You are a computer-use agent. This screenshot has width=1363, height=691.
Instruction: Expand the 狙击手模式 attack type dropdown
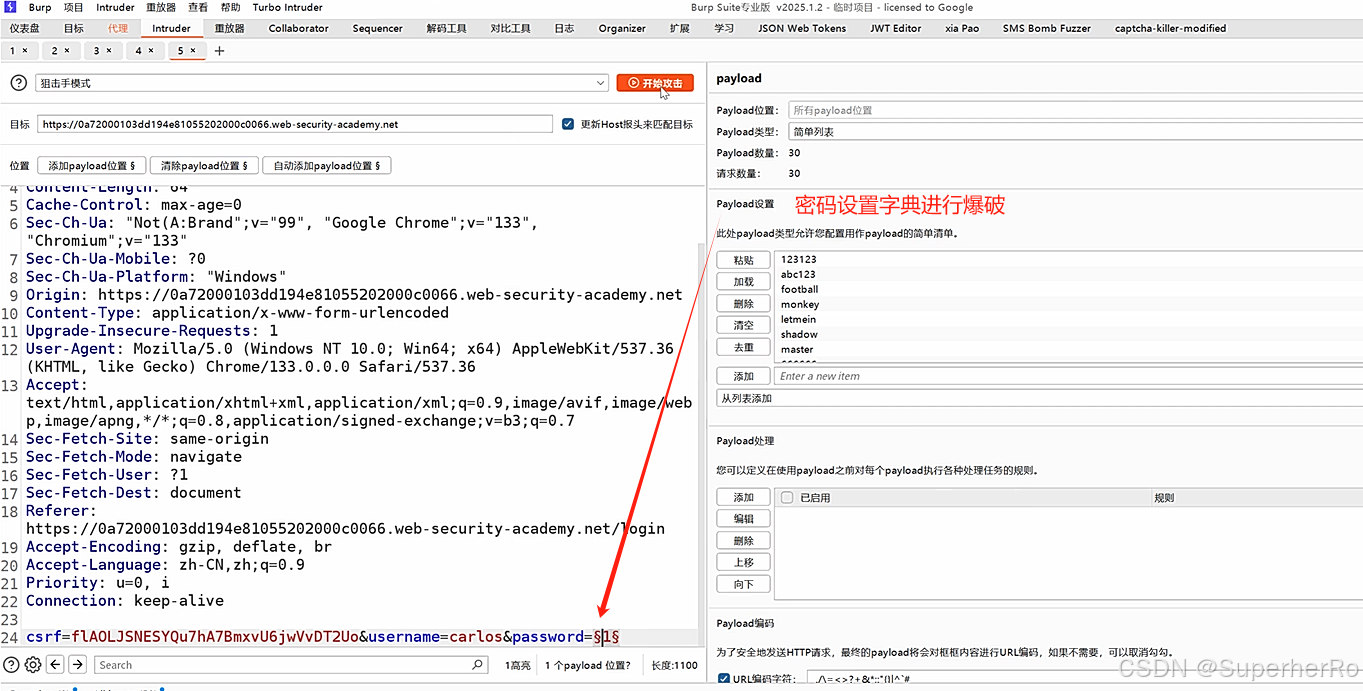[322, 83]
